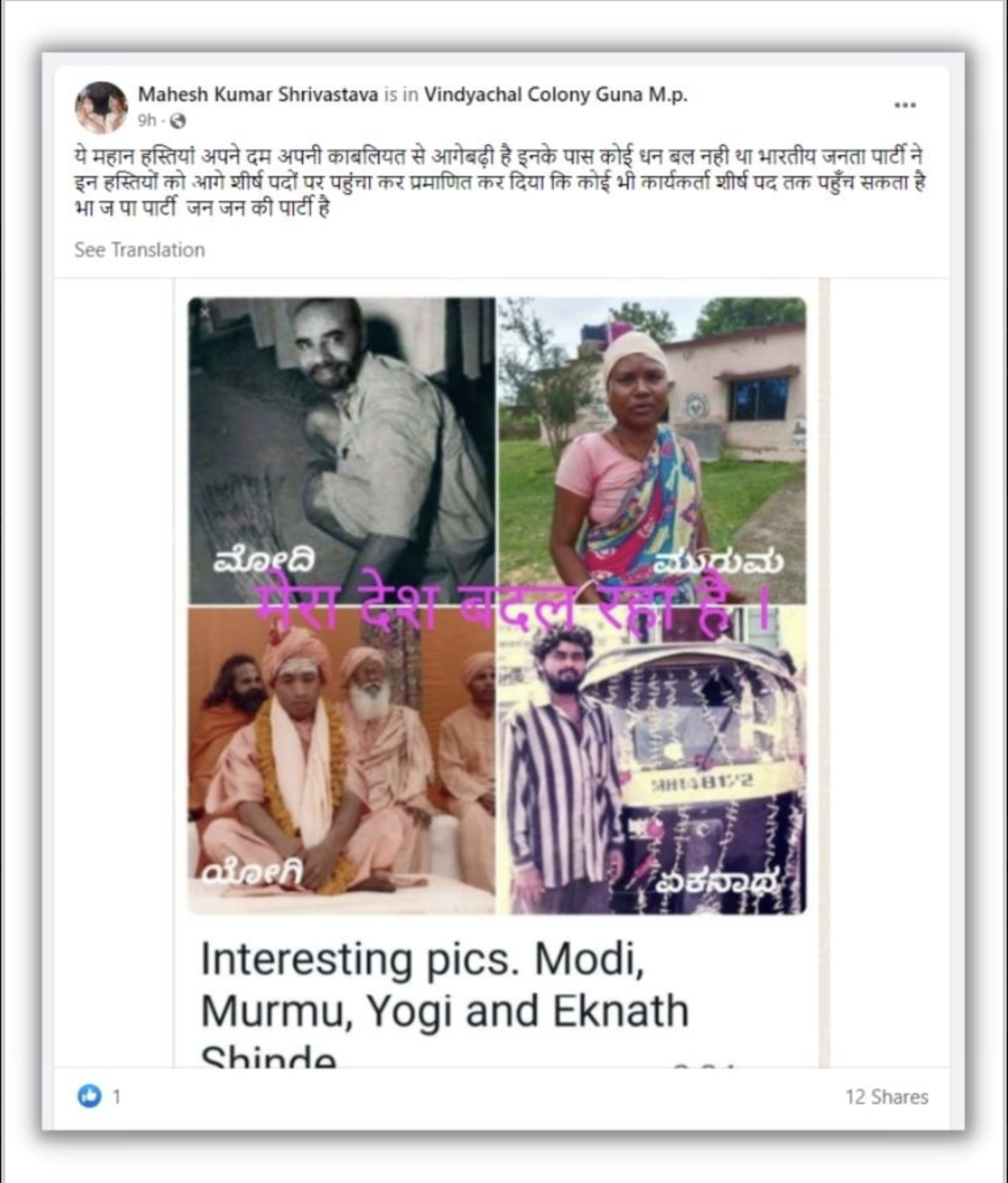Open the top-left black-and-white photo

pyautogui.click(x=342, y=451)
